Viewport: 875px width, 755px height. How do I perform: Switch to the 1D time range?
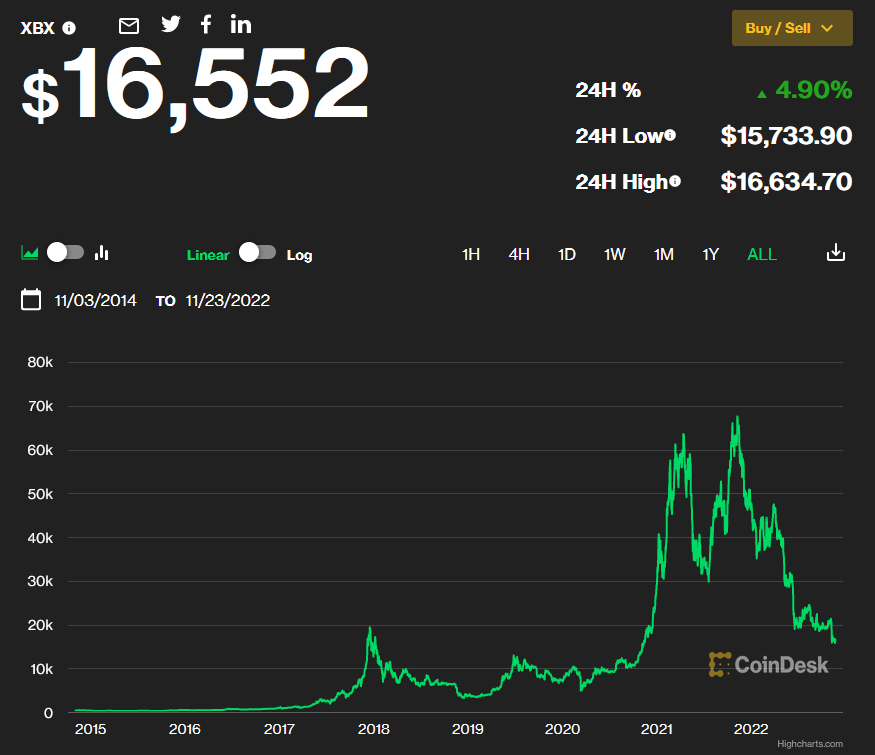[566, 254]
